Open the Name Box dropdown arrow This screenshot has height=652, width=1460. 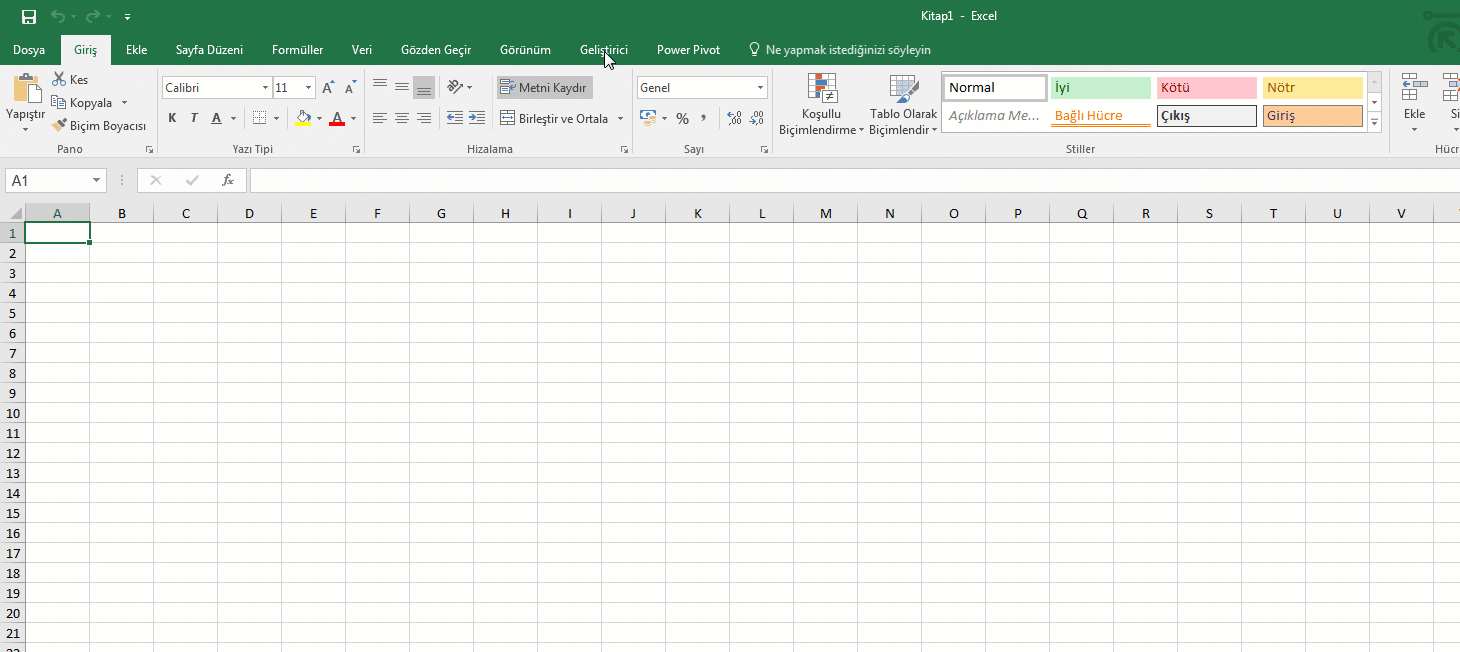click(97, 180)
